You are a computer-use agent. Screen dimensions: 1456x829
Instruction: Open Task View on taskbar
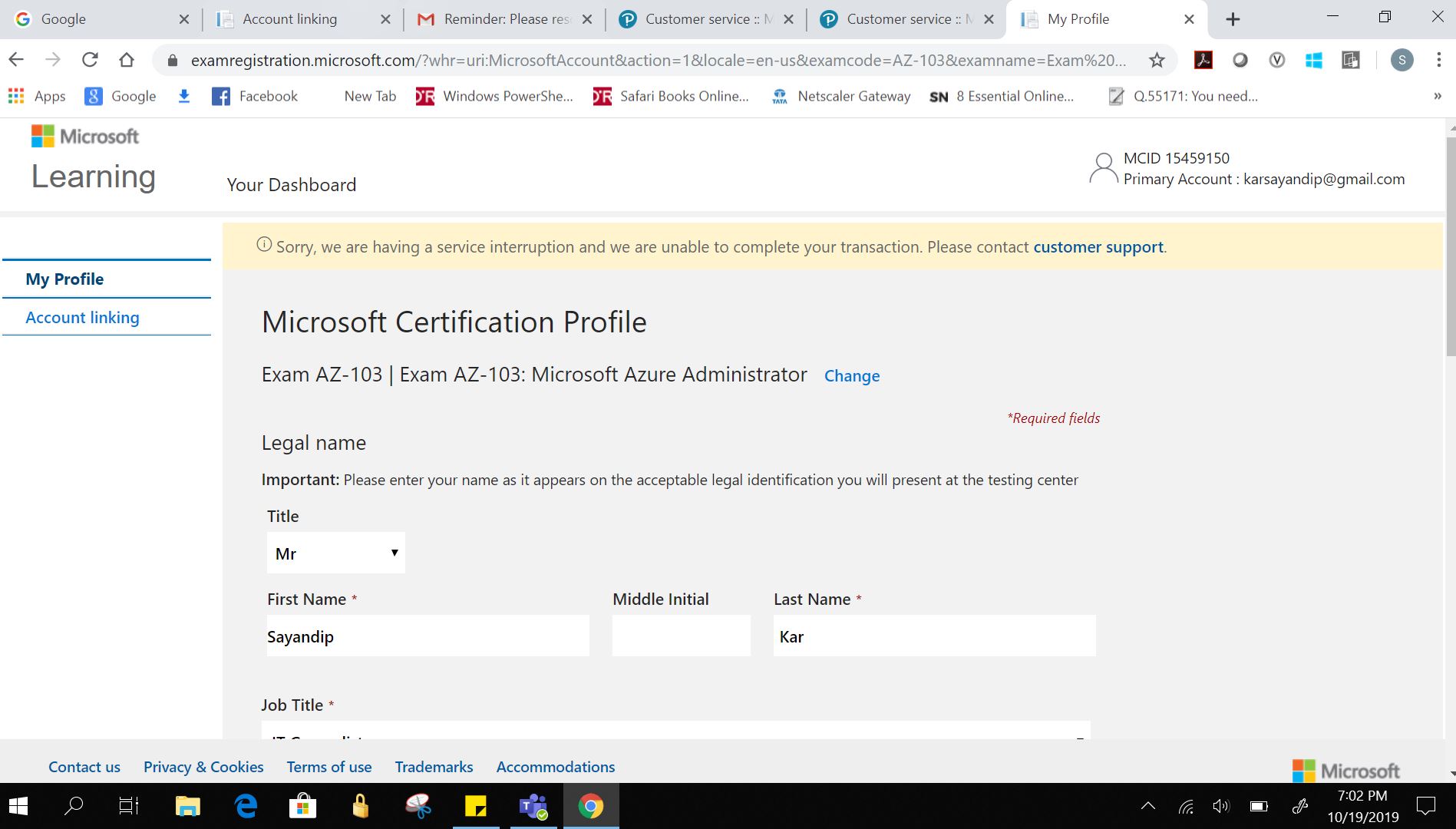129,806
